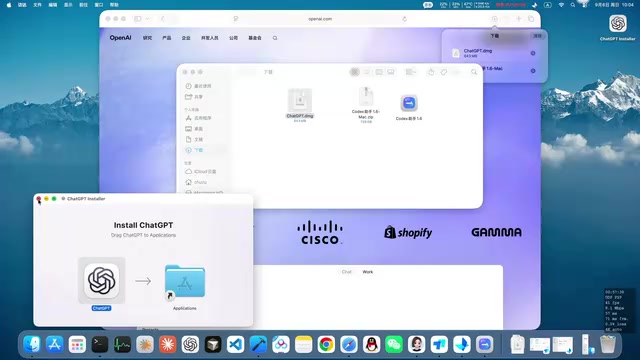Open Documents in the Finder sidebar

click(x=198, y=139)
